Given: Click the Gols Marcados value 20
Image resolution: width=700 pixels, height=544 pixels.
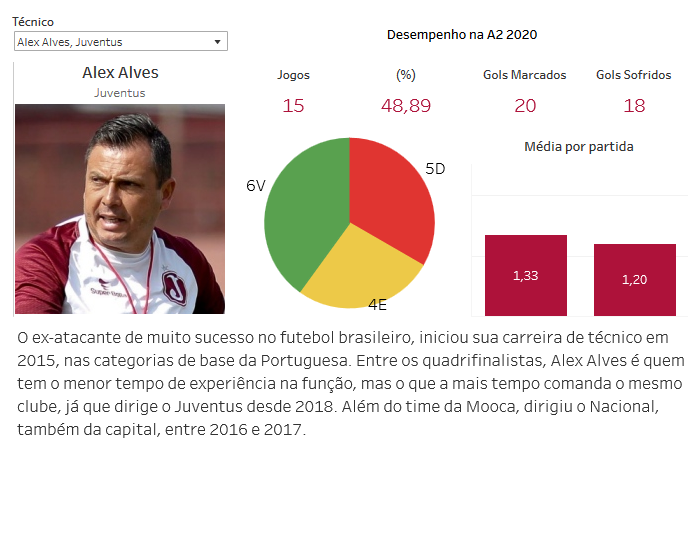Looking at the screenshot, I should [524, 106].
